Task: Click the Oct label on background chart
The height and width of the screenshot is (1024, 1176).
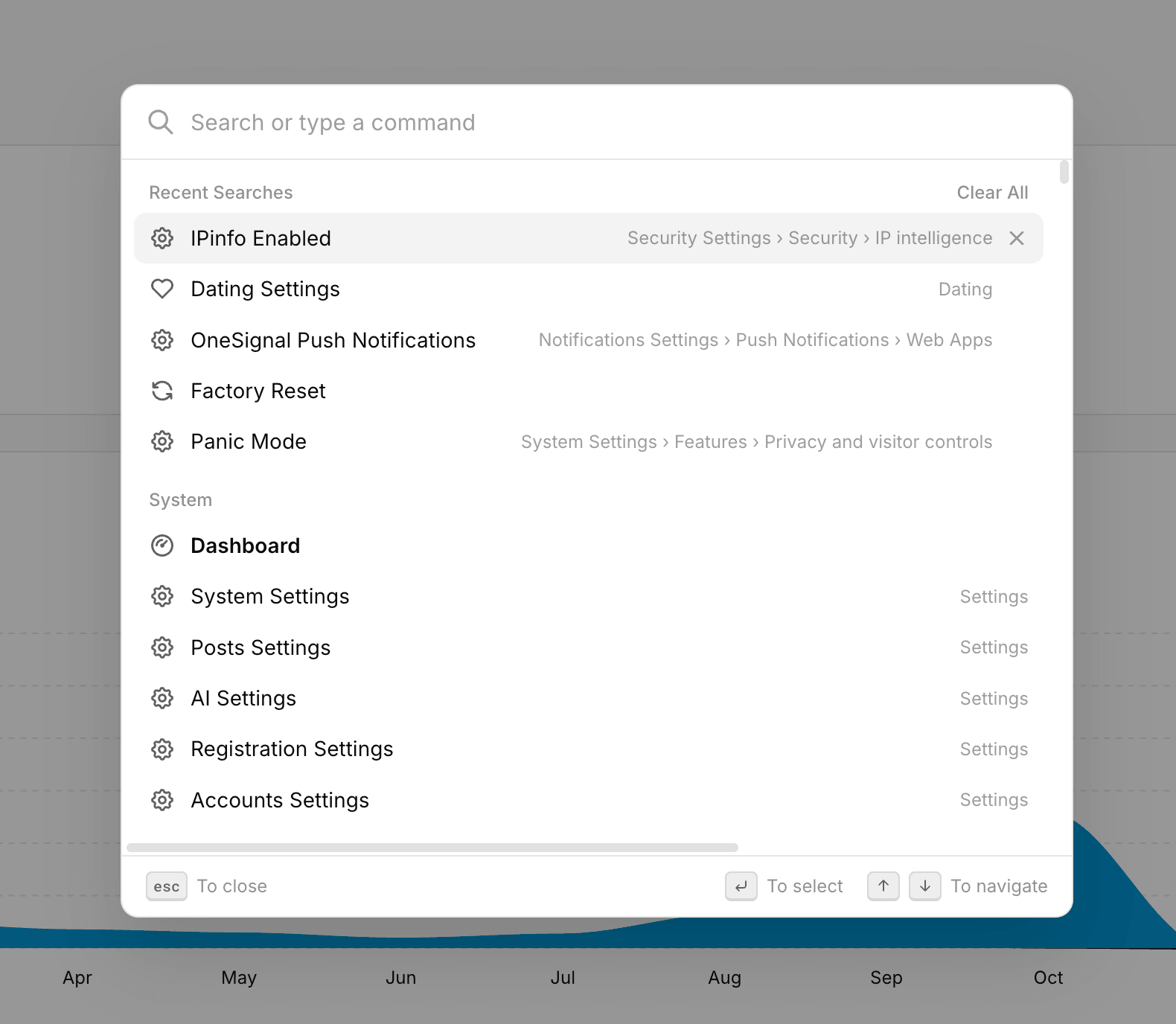Action: (x=1048, y=978)
